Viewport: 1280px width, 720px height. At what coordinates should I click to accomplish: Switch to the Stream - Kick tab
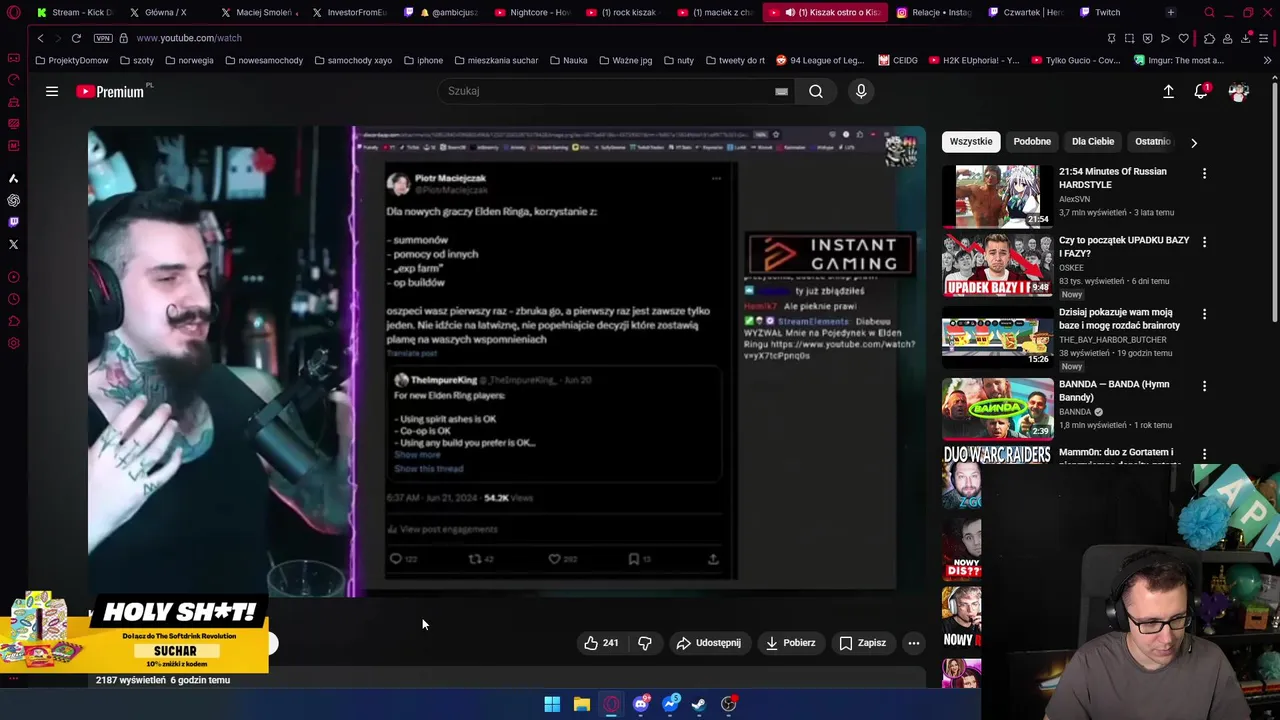pyautogui.click(x=75, y=12)
